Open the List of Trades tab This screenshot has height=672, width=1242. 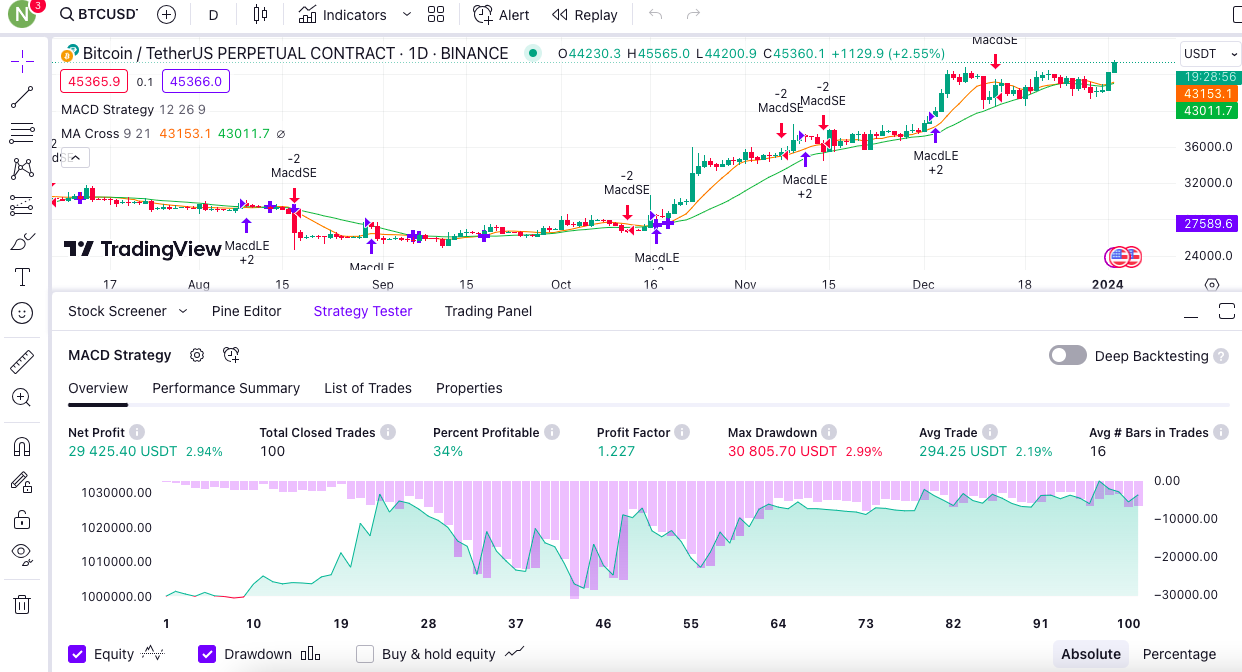[368, 388]
